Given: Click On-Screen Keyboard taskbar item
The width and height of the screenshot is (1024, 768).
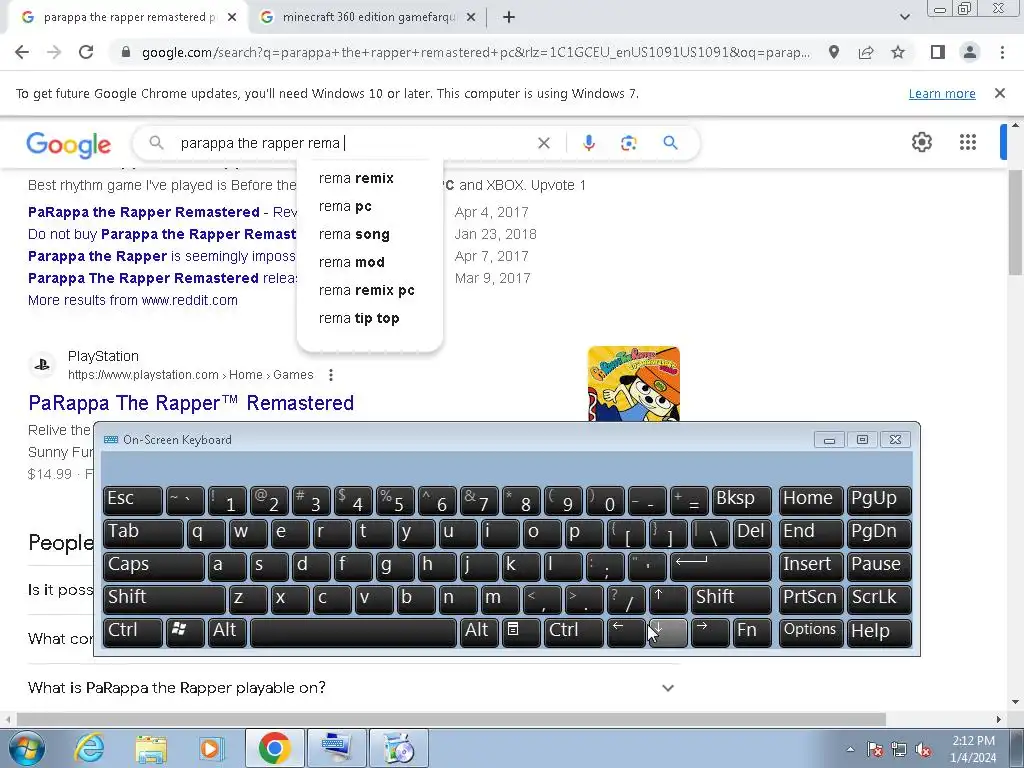Looking at the screenshot, I should pos(336,748).
